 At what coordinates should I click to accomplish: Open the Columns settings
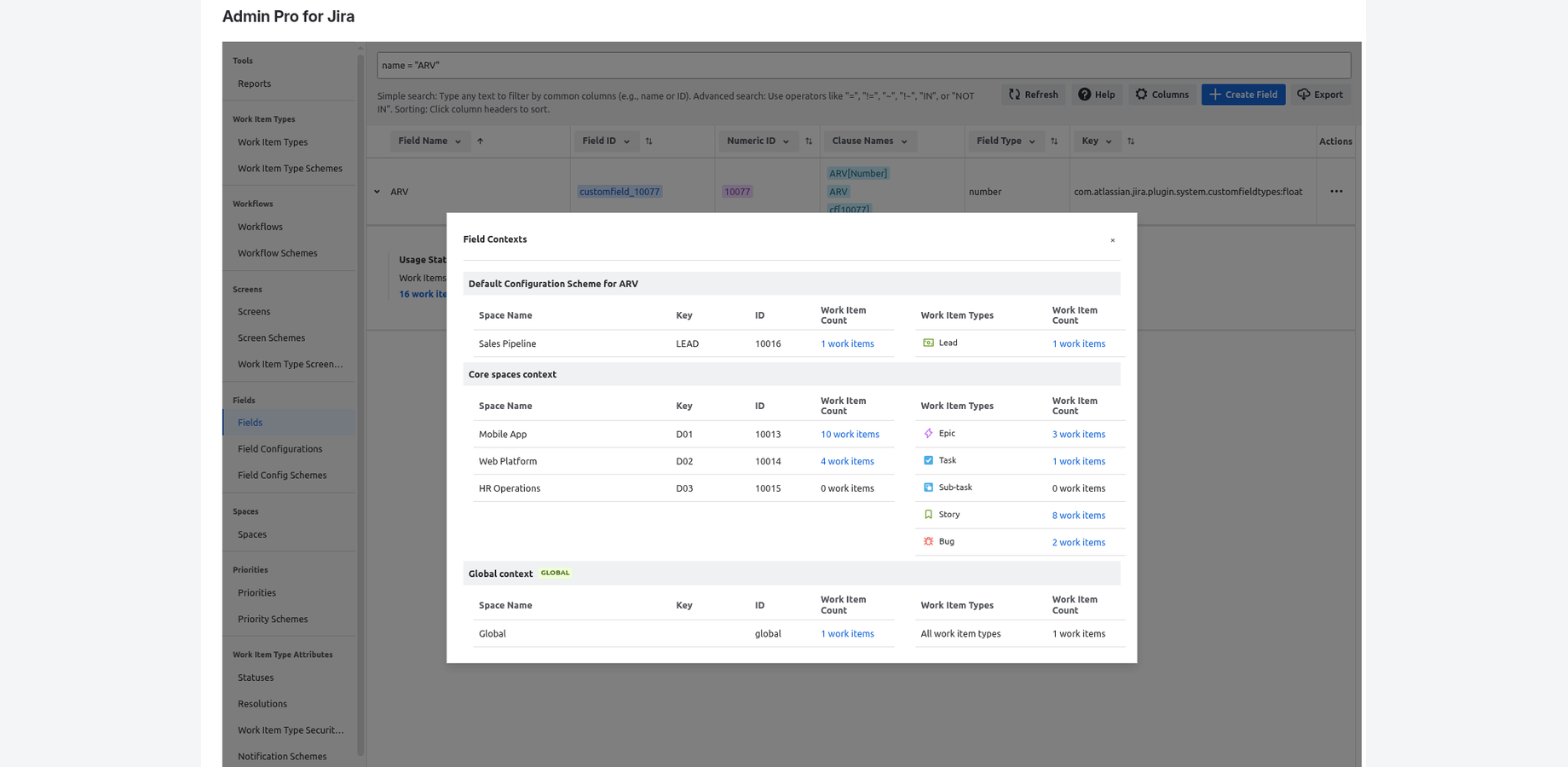tap(1162, 95)
